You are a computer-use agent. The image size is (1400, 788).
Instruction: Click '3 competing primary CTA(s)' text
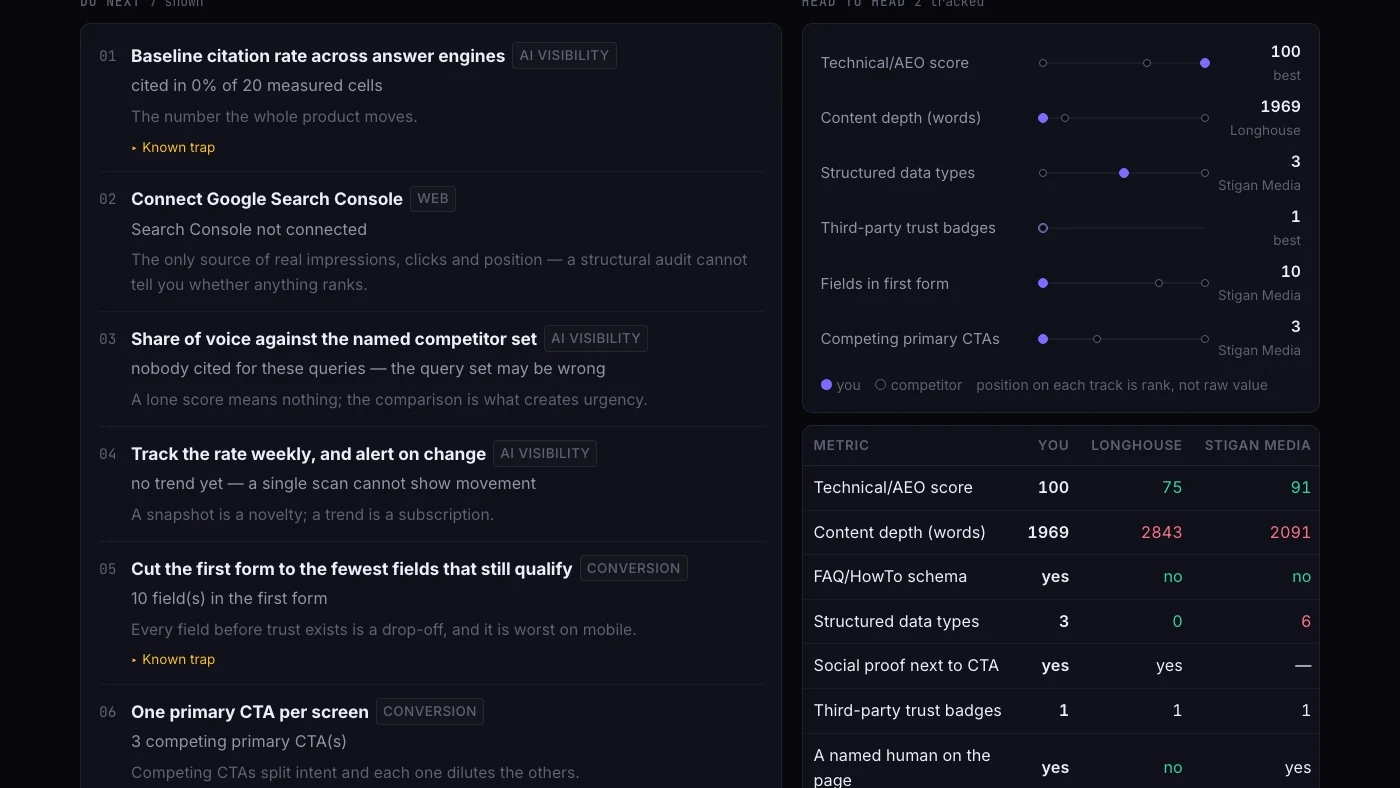(x=239, y=742)
